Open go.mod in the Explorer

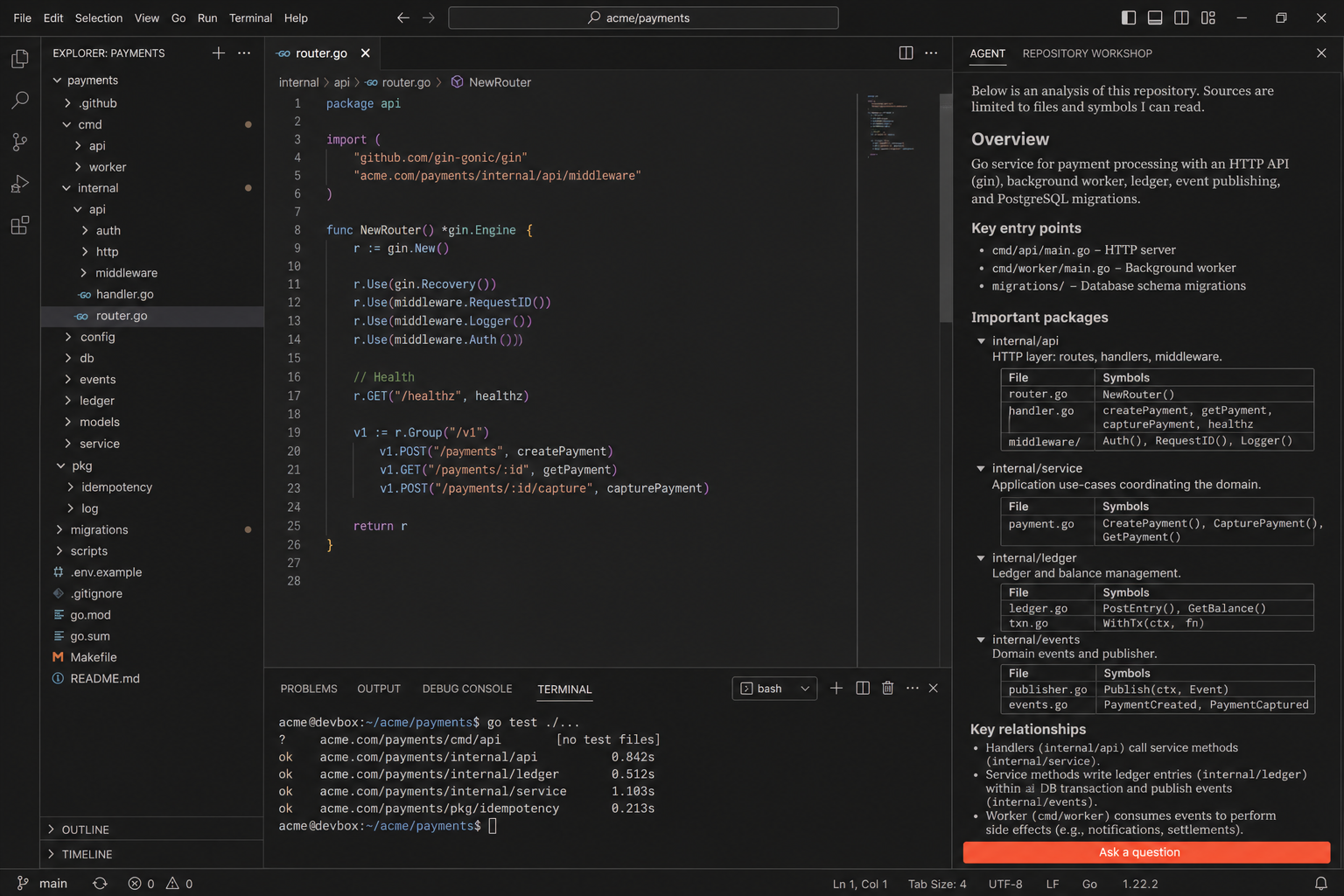coord(152,615)
